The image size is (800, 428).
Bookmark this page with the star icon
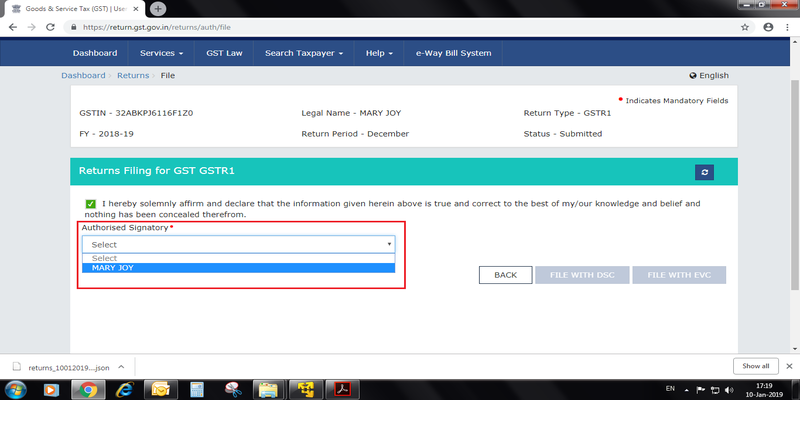click(x=745, y=27)
